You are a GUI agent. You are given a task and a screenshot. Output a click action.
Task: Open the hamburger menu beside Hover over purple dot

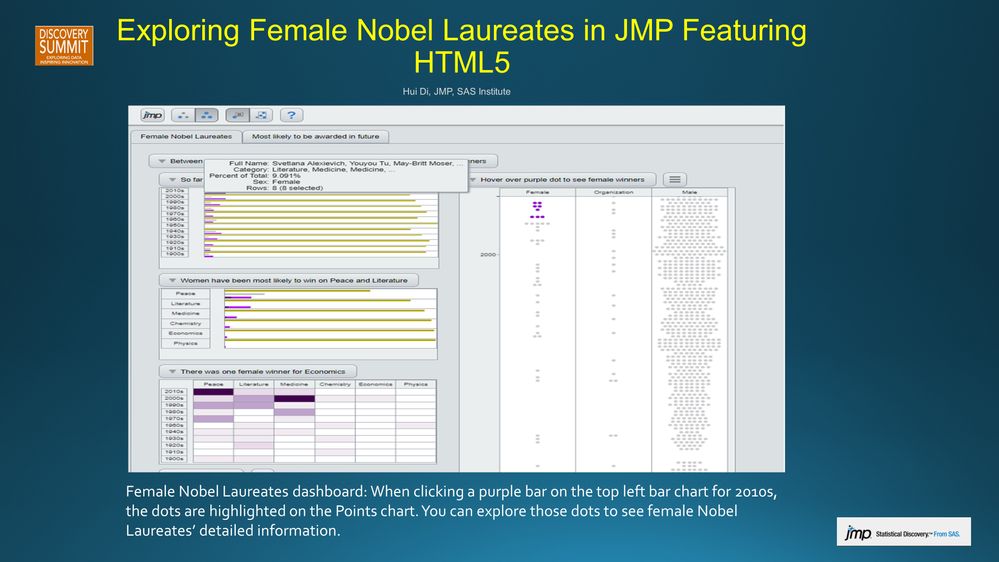coord(675,180)
